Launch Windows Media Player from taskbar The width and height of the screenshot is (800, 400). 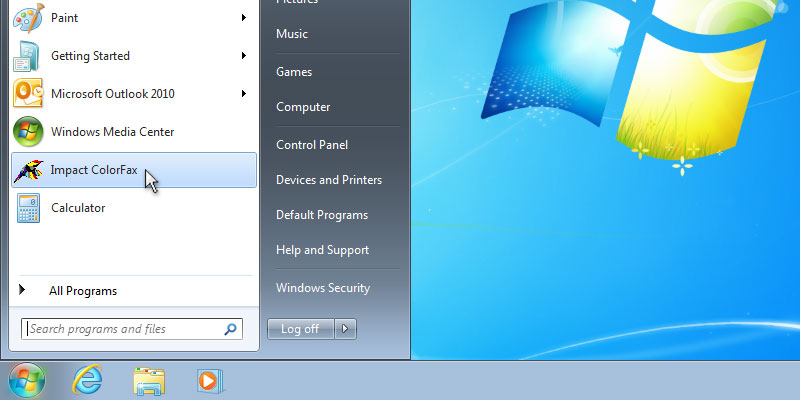[209, 380]
